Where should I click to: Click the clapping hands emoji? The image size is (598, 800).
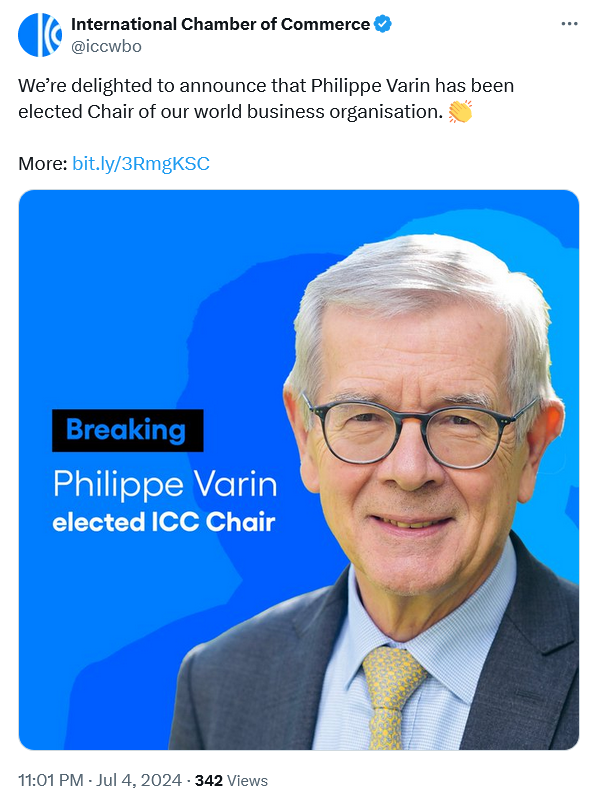(x=460, y=111)
